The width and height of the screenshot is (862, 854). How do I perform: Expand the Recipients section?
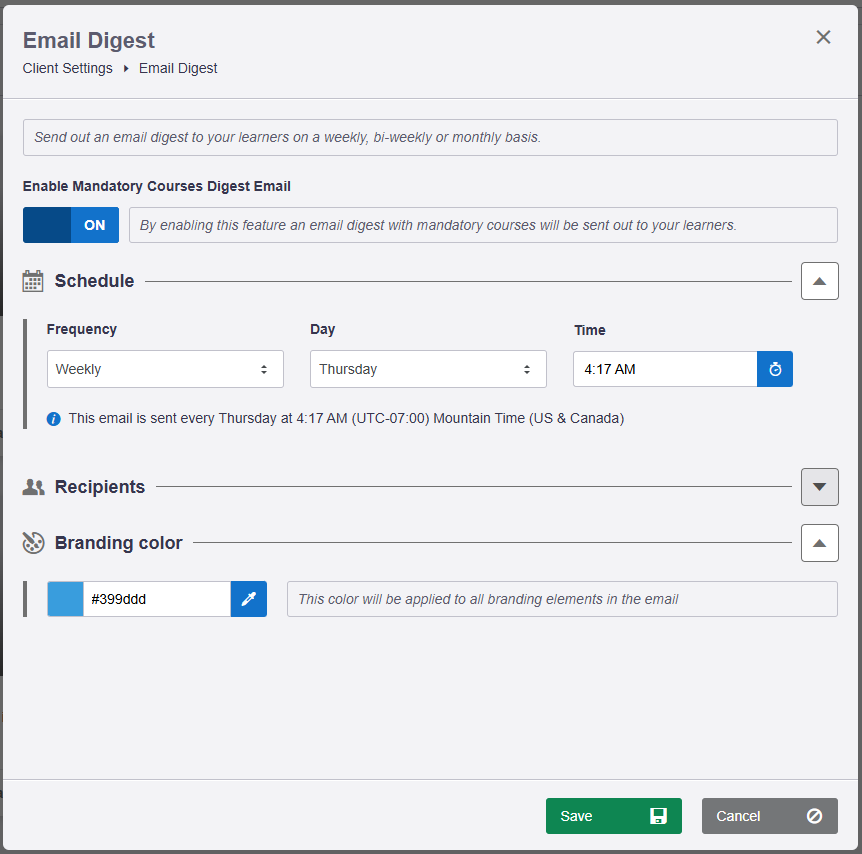click(x=819, y=487)
